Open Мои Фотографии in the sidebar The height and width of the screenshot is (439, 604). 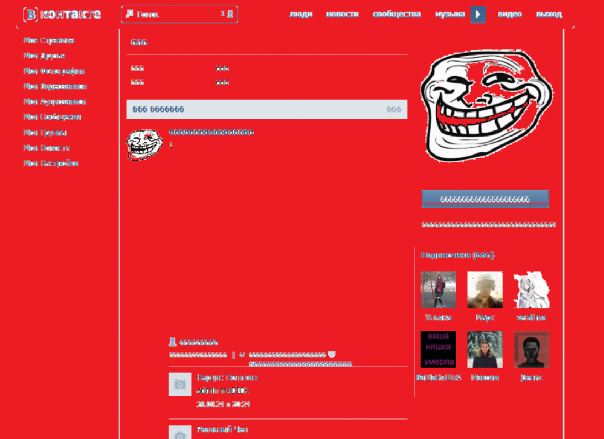tap(54, 71)
